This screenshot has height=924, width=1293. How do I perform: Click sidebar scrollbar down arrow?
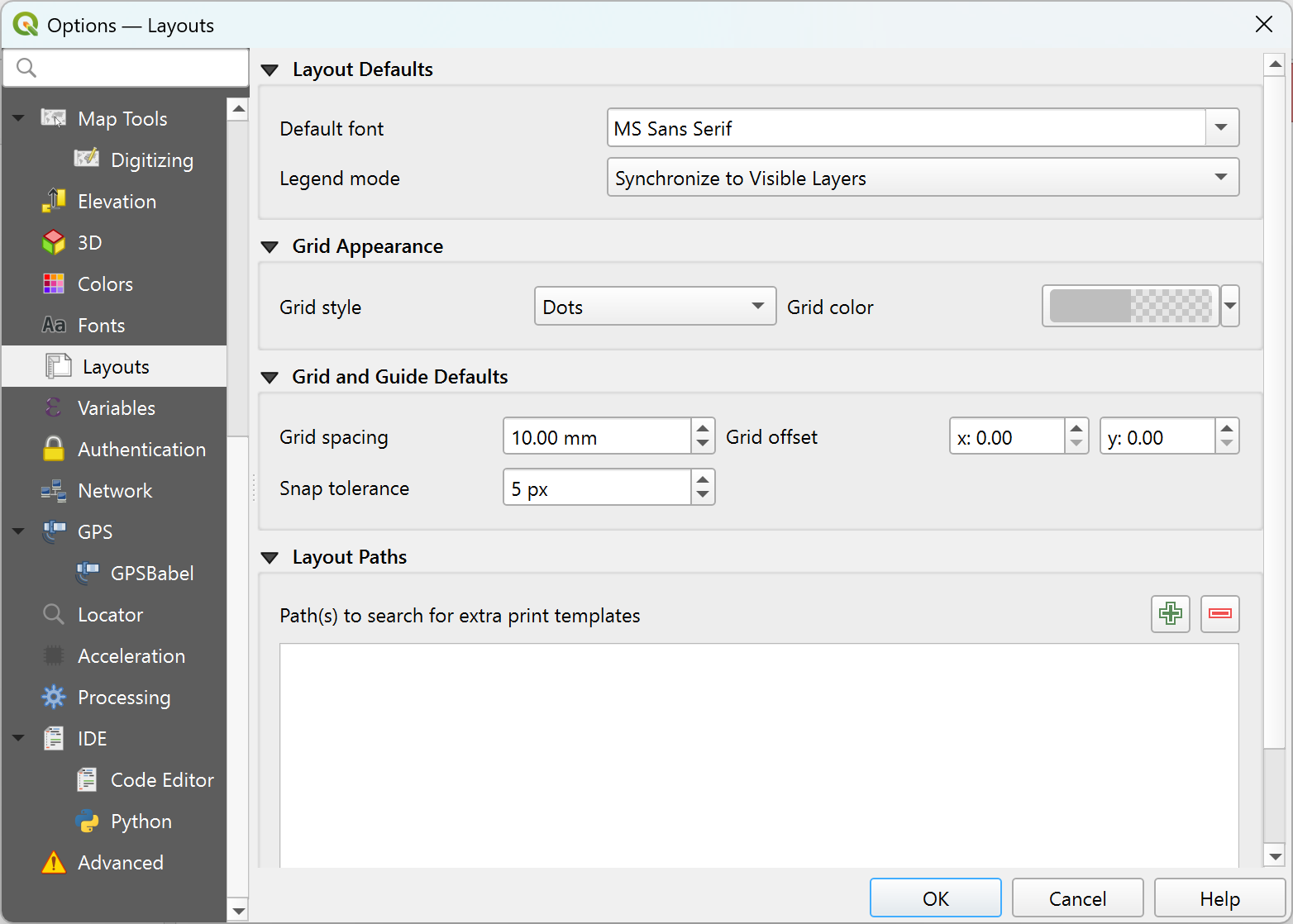(238, 912)
